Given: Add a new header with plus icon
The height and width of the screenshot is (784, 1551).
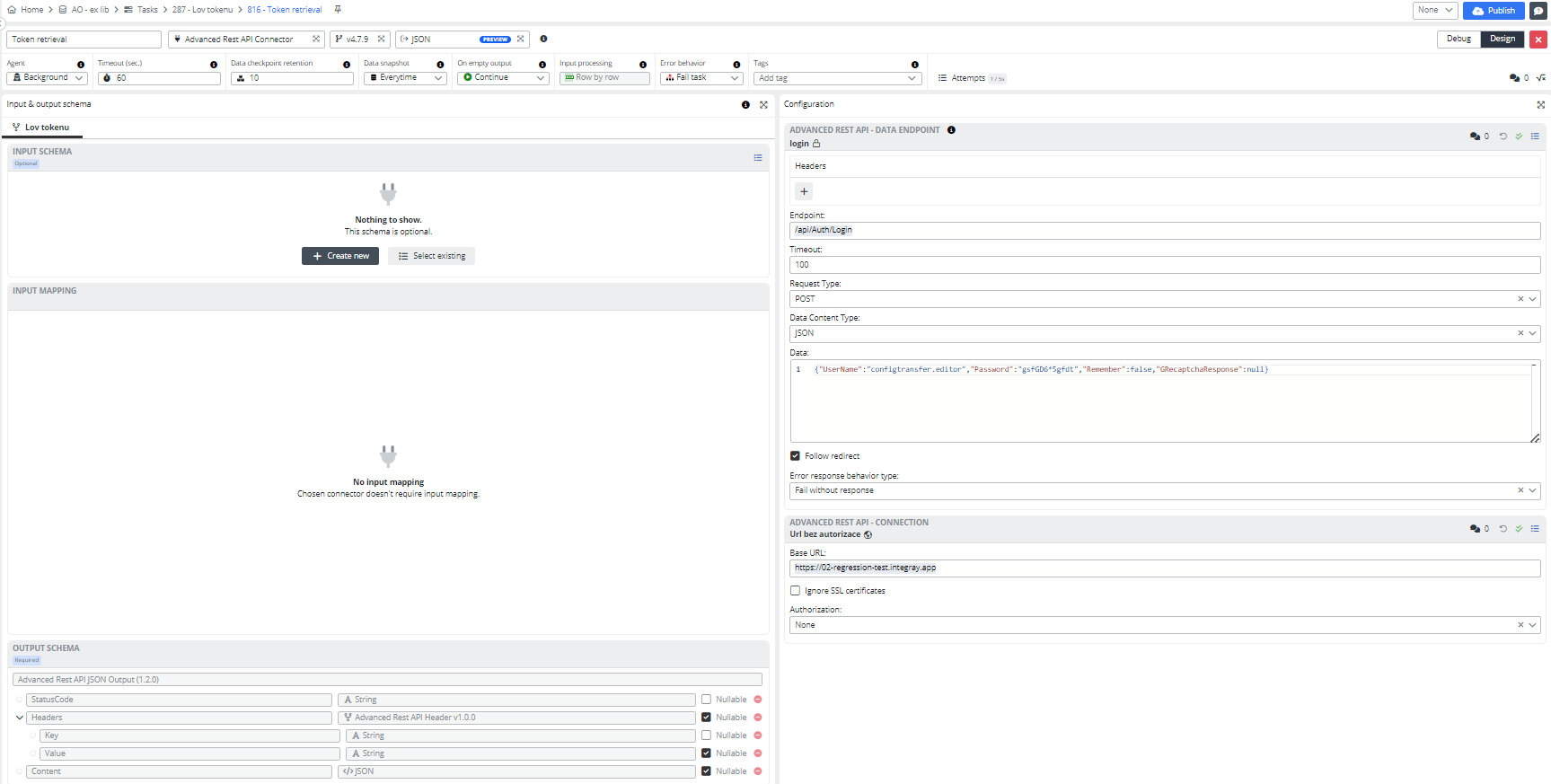Looking at the screenshot, I should (804, 191).
